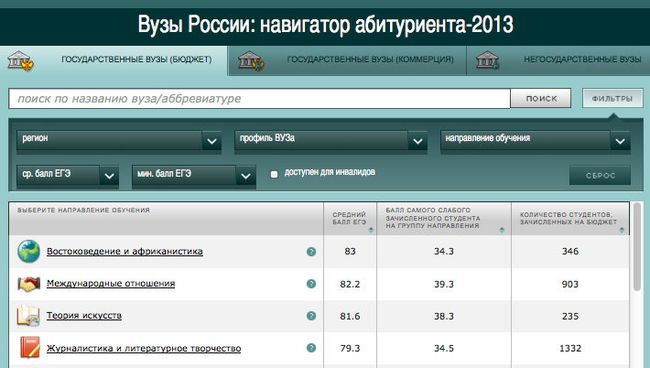Select the average score value 82.2
This screenshot has width=650, height=368.
tap(350, 284)
